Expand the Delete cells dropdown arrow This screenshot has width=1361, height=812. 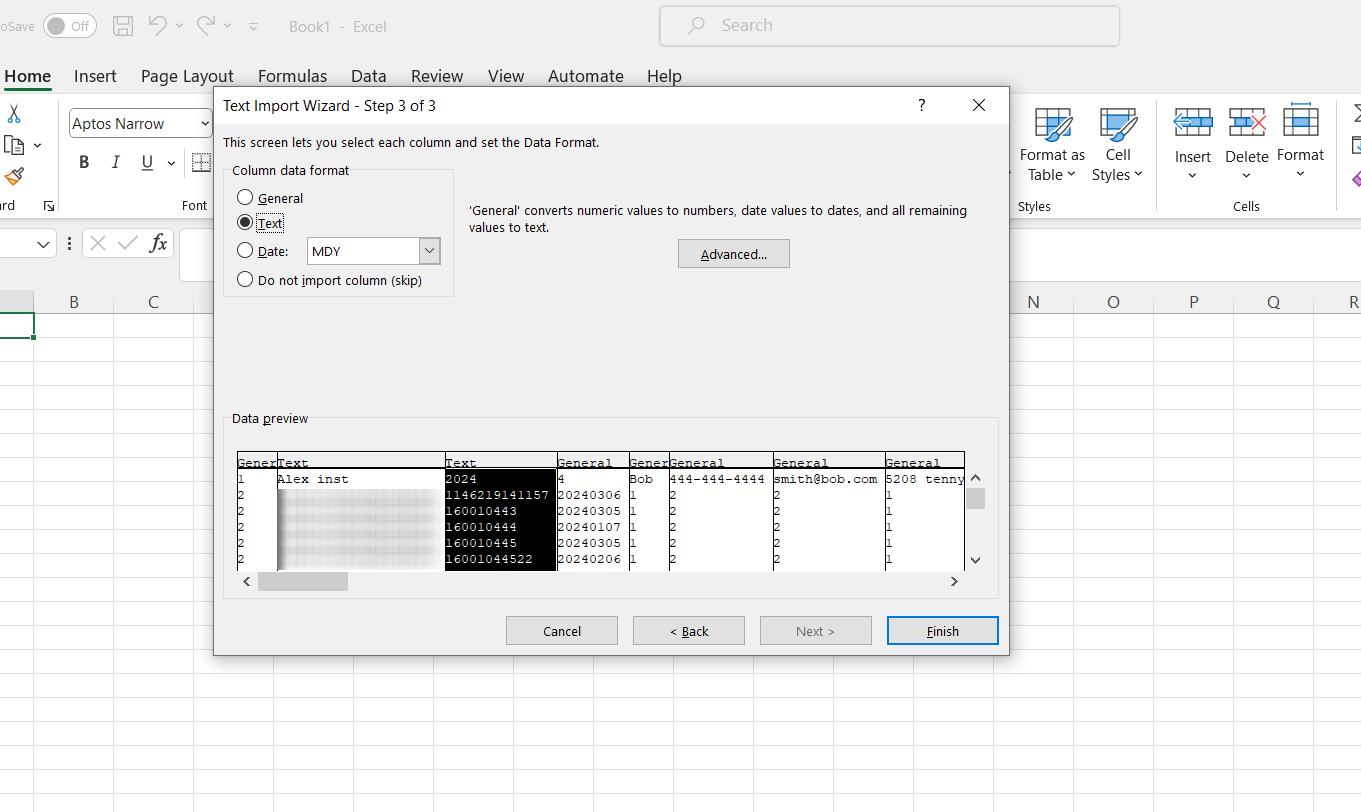pos(1246,176)
